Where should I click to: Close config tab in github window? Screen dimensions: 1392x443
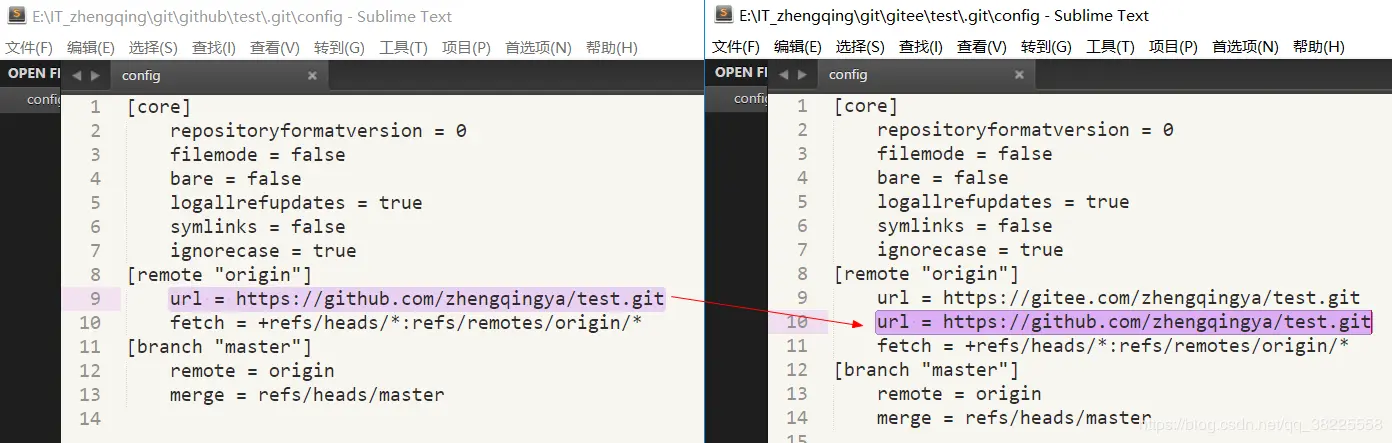[x=312, y=76]
